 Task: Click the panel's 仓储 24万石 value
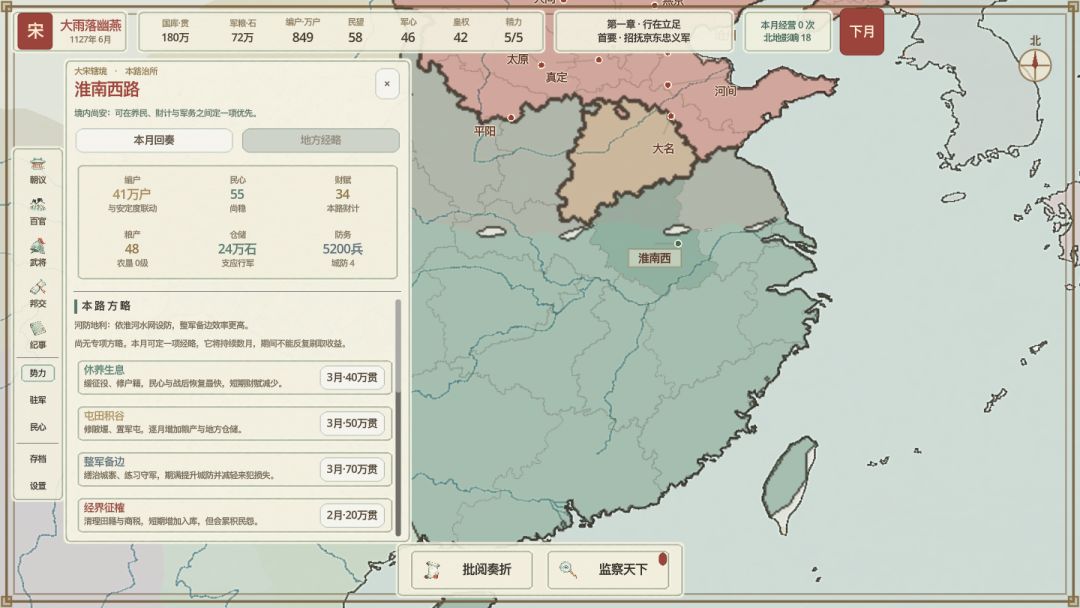click(237, 249)
